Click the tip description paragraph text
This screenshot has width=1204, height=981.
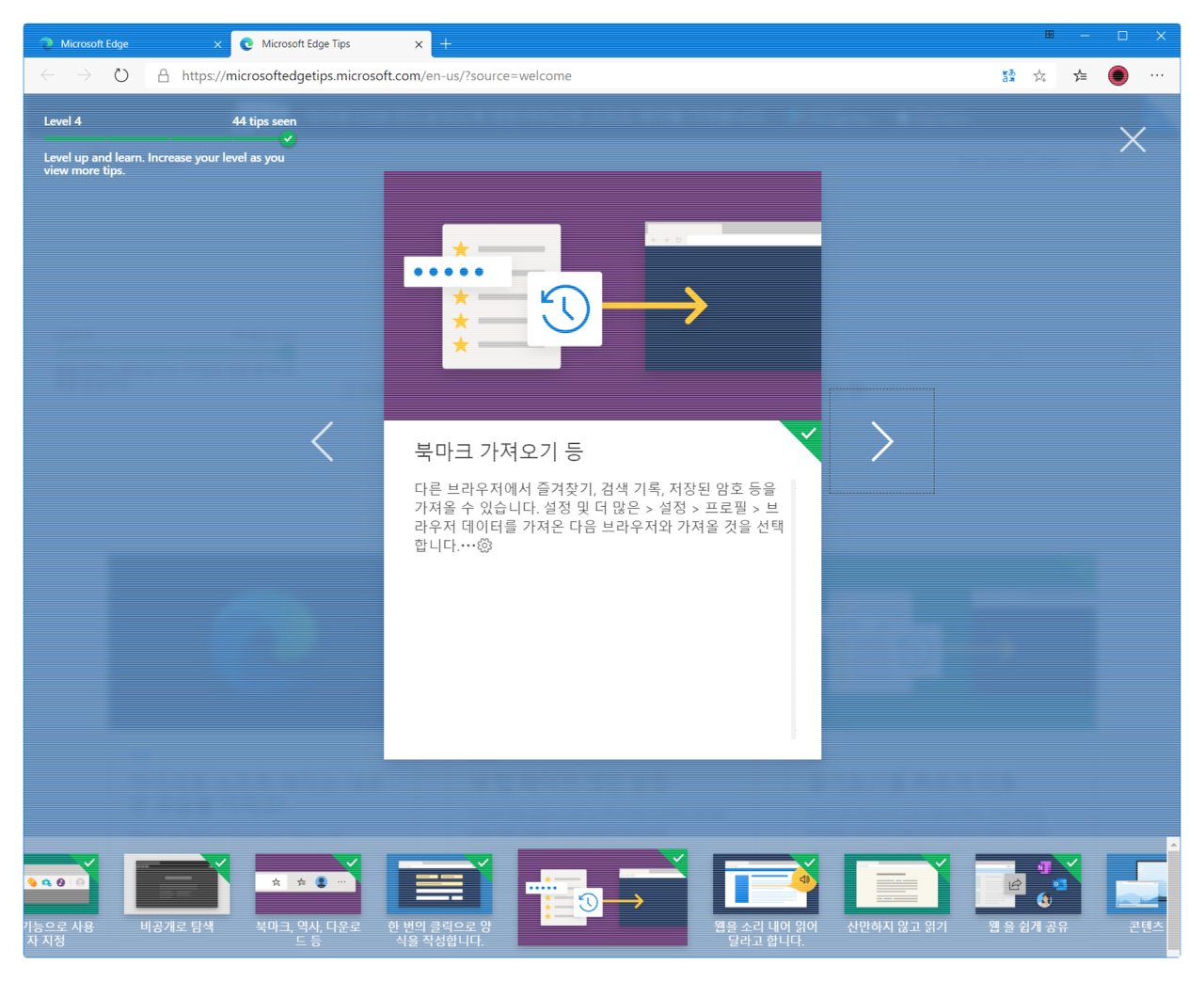[x=599, y=516]
